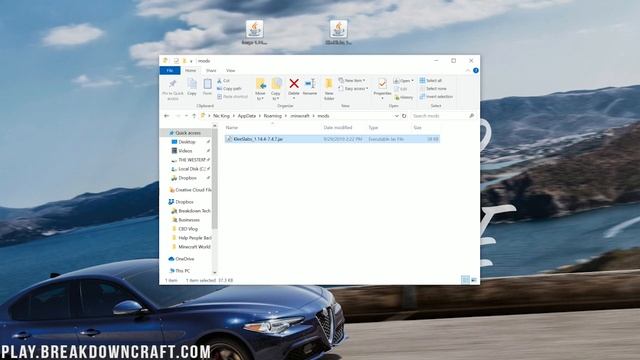The image size is (640, 360).
Task: Open the address bar history dropdown
Action: point(396,116)
